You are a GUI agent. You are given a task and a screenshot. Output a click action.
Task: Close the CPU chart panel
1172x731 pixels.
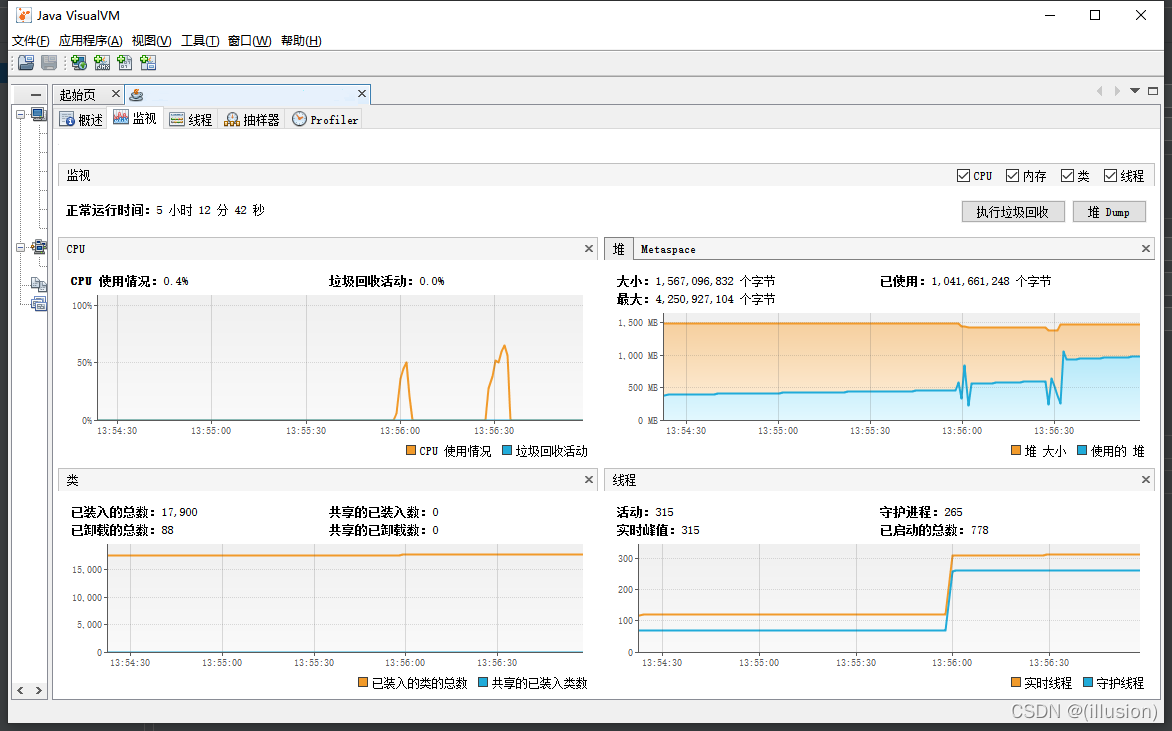click(589, 249)
